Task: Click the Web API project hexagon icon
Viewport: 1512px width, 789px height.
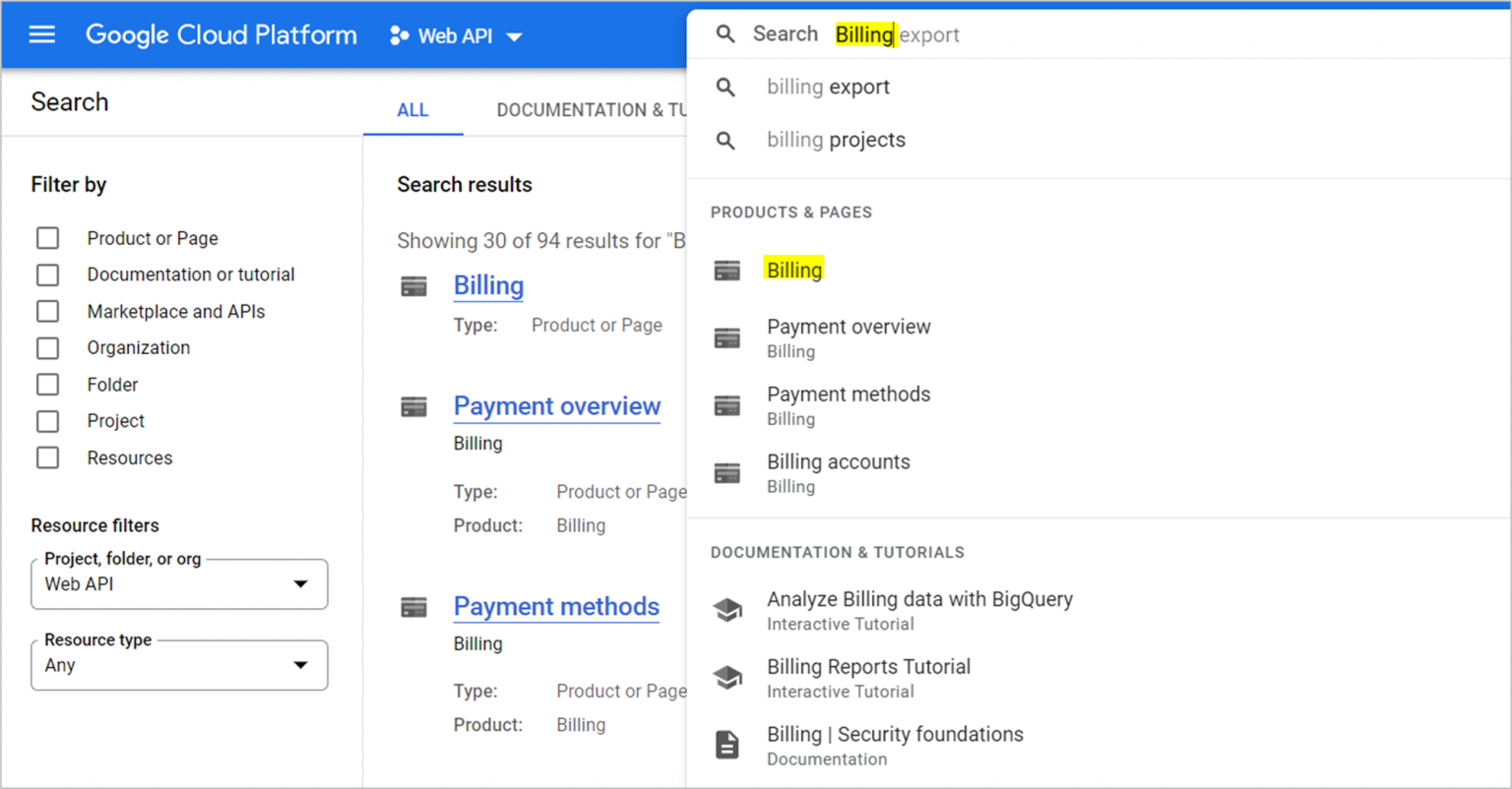Action: coord(399,36)
